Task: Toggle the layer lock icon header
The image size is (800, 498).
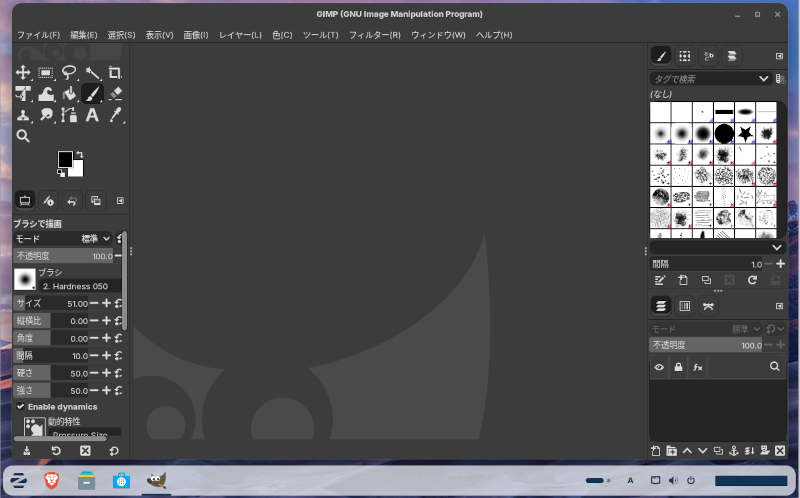Action: (679, 367)
